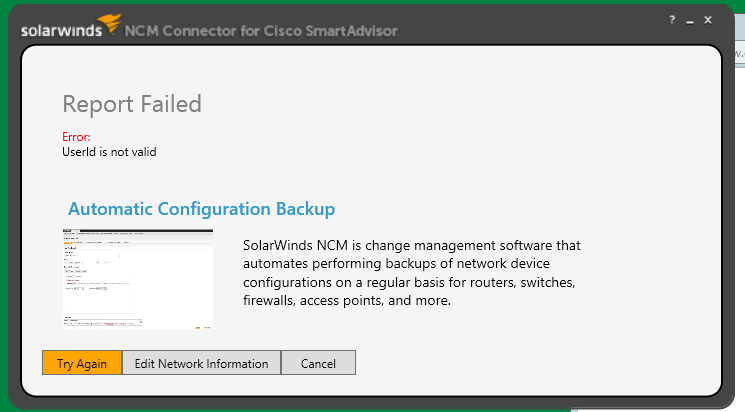Image resolution: width=745 pixels, height=412 pixels.
Task: Minimize the NCM Connector window
Action: [x=690, y=21]
